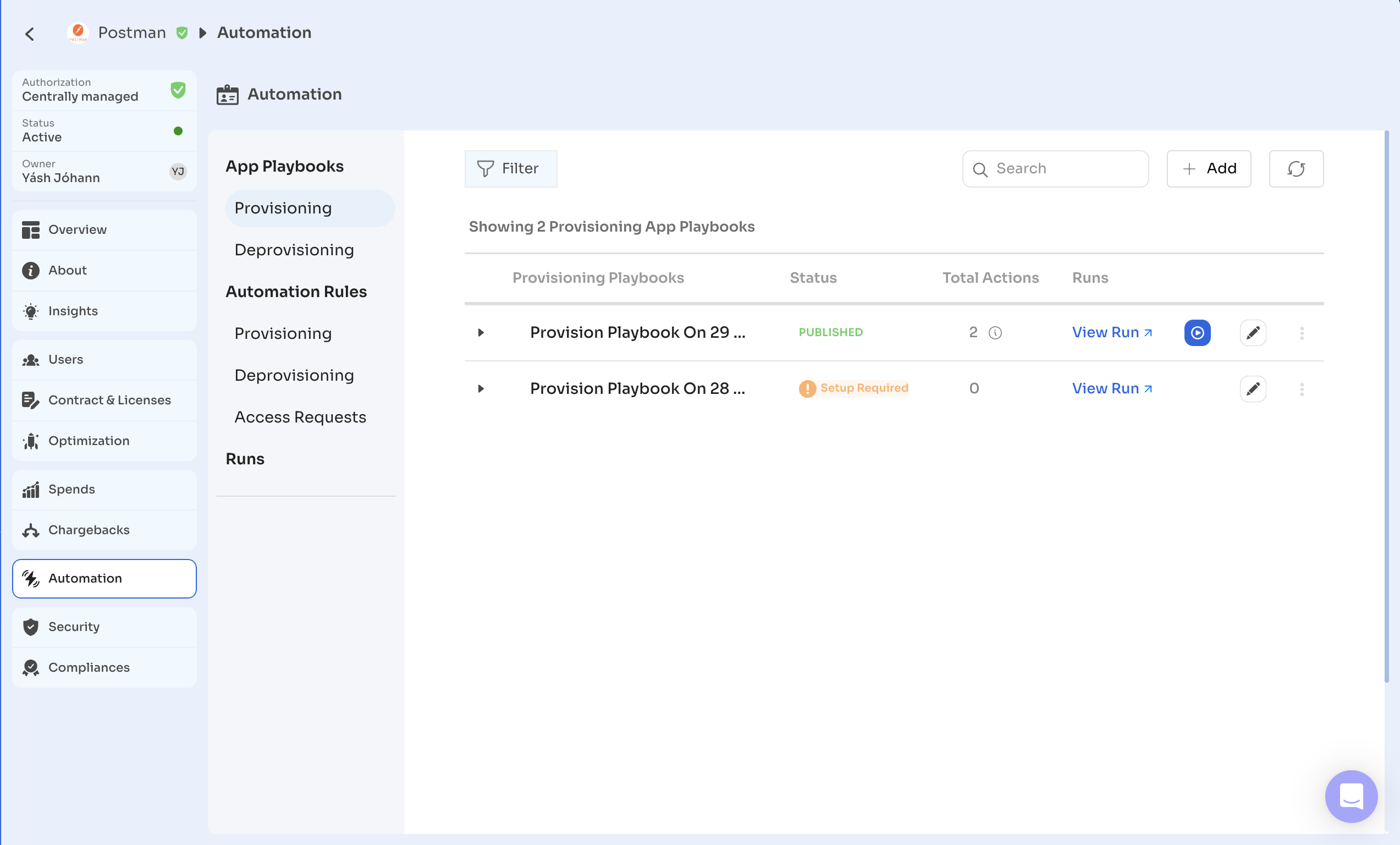
Task: Click the Provision Playbook On 28 name
Action: click(x=637, y=389)
